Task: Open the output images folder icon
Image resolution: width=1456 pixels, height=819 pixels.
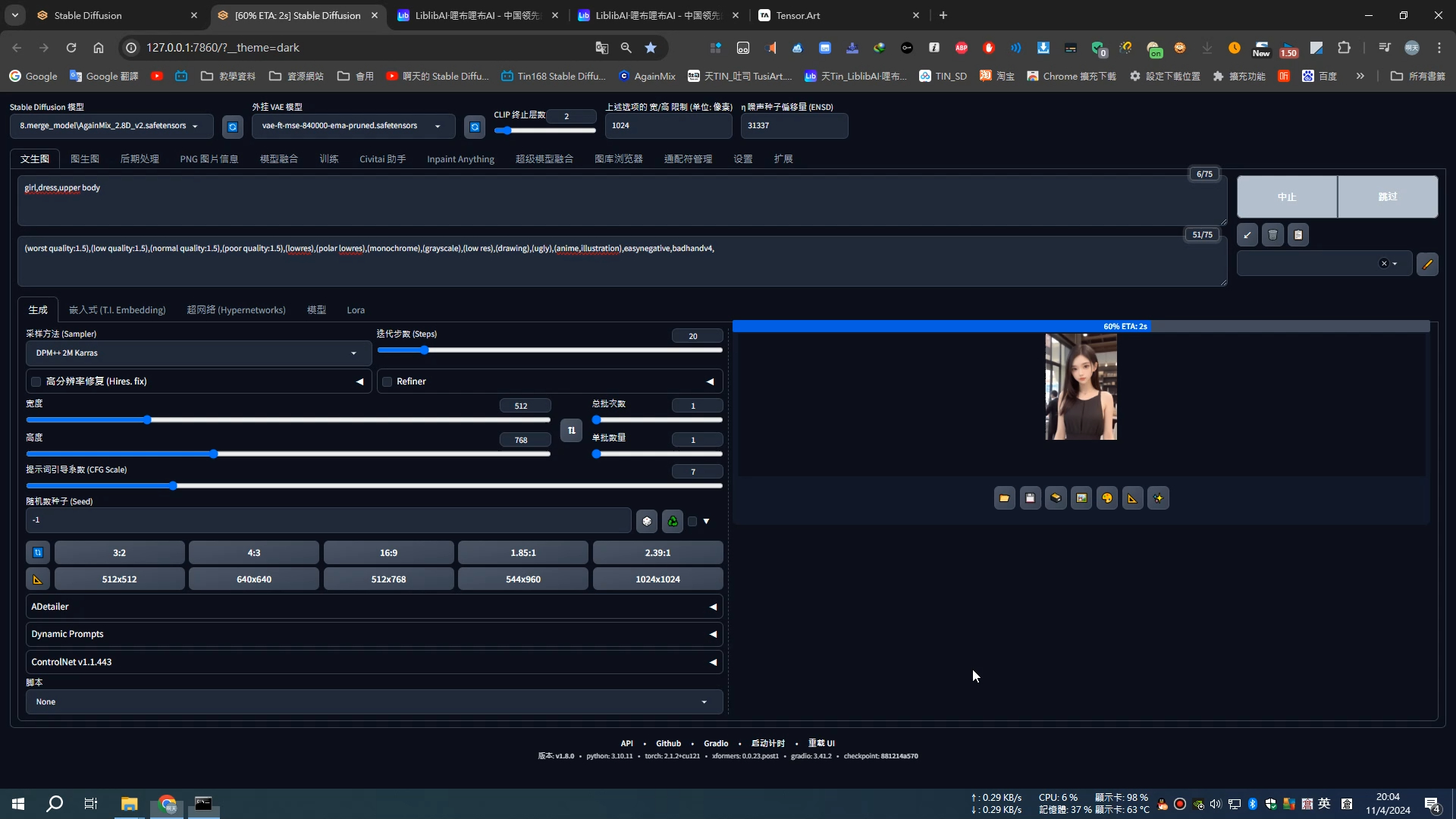Action: click(1004, 498)
